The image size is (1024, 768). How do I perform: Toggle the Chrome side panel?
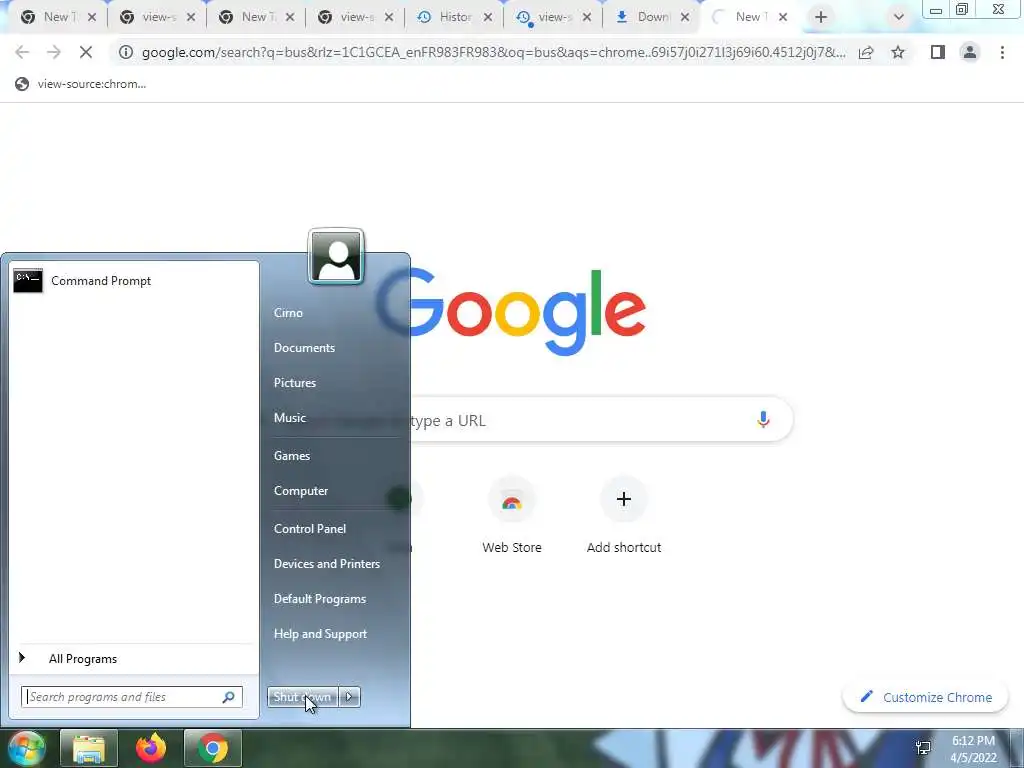pyautogui.click(x=938, y=52)
